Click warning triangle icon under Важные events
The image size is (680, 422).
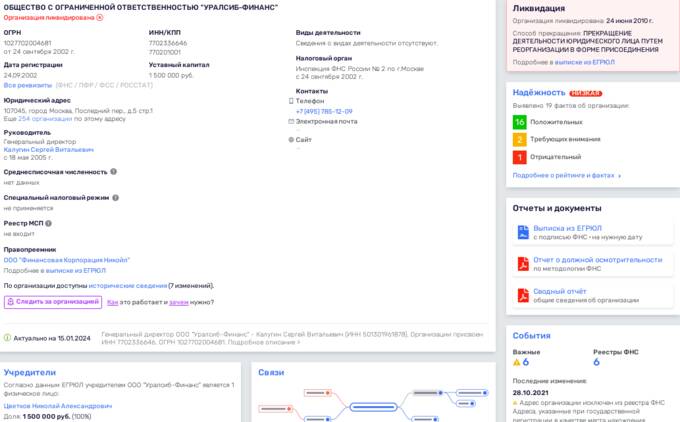coord(516,363)
